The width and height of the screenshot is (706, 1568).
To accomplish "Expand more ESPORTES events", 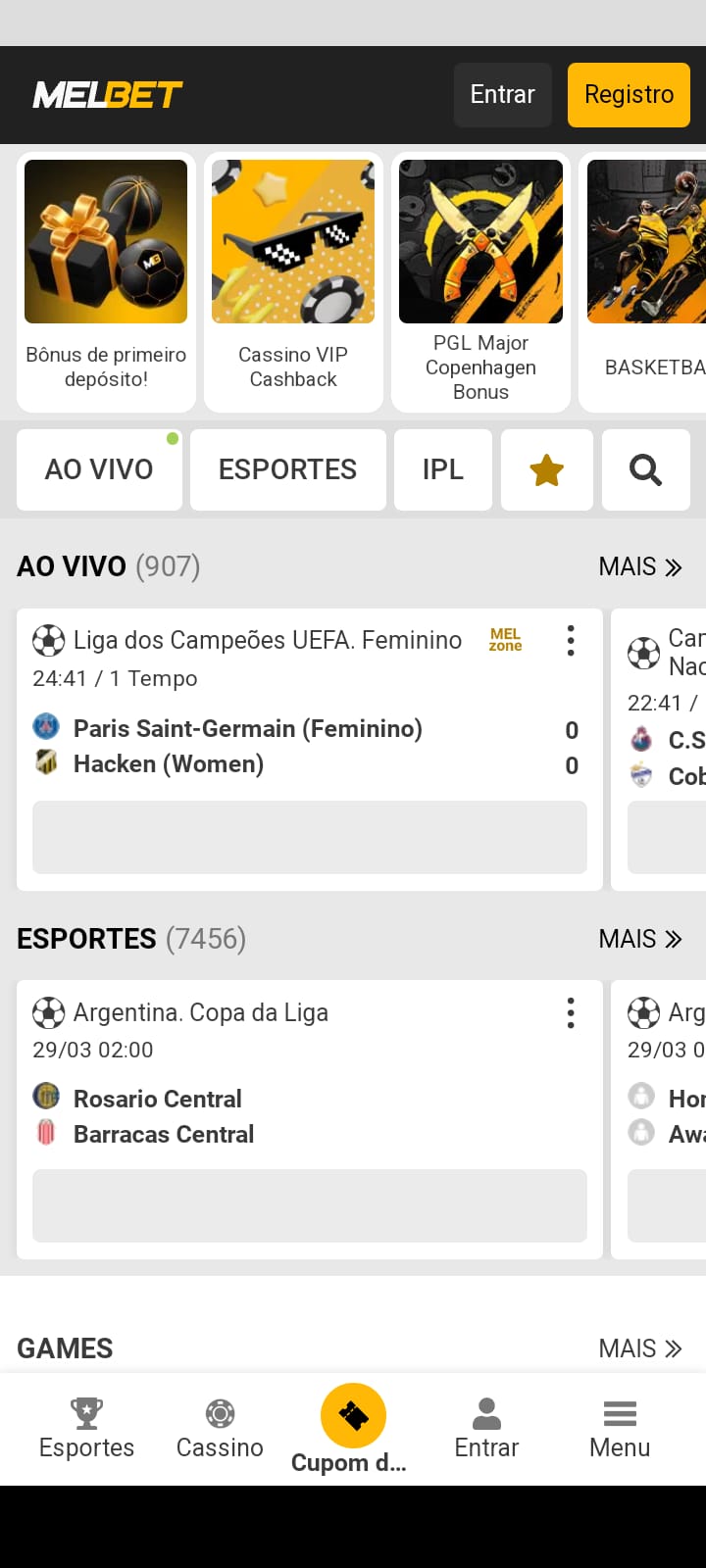I will [x=640, y=939].
